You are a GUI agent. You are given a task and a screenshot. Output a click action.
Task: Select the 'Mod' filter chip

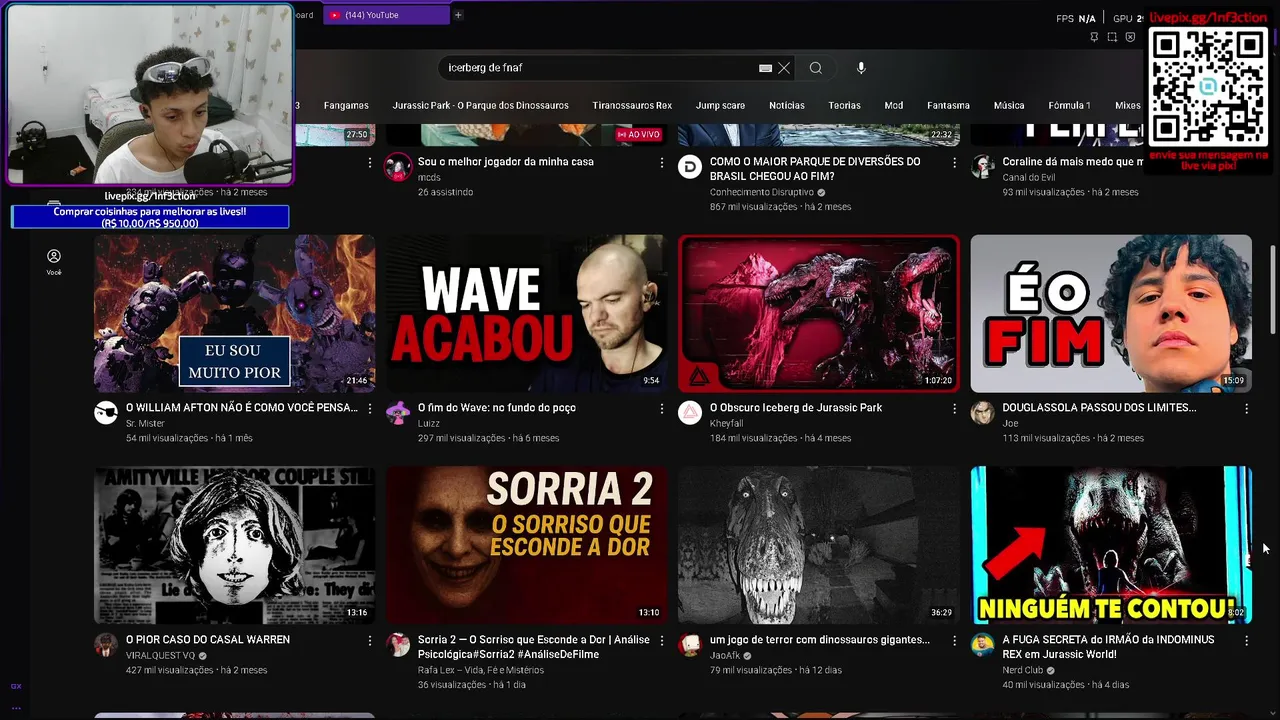(x=894, y=105)
